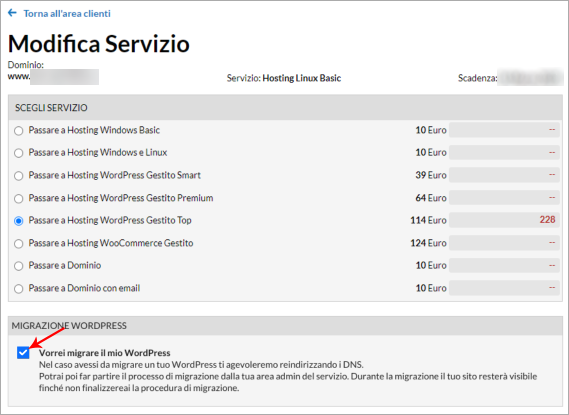This screenshot has width=569, height=415.
Task: Open the Torna all'area clienti link
Action: coord(67,13)
